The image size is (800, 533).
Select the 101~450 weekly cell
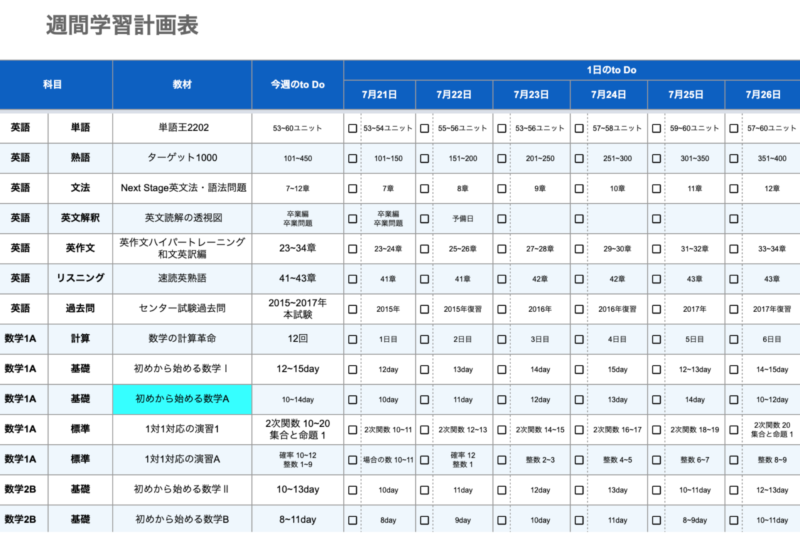coord(298,158)
